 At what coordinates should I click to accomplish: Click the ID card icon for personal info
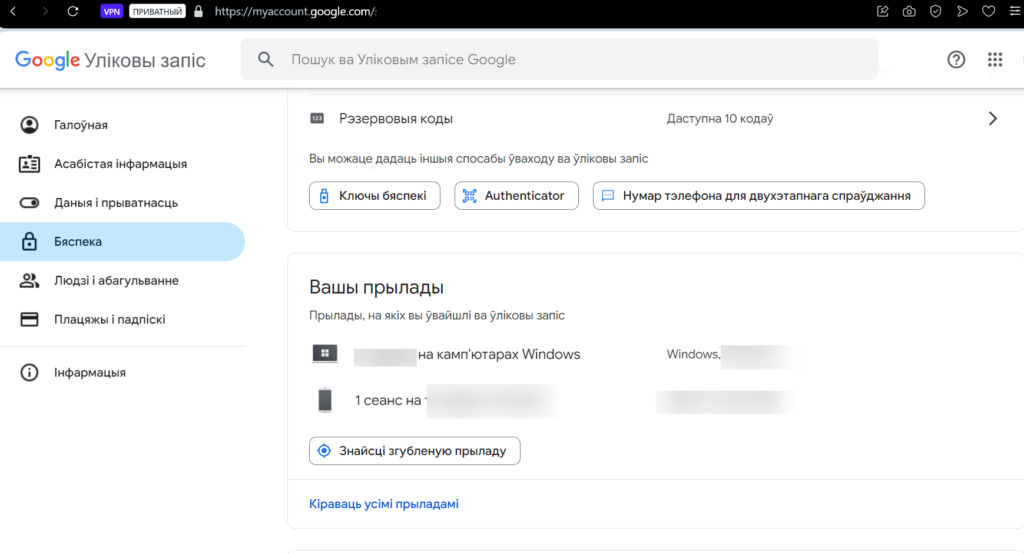point(29,164)
